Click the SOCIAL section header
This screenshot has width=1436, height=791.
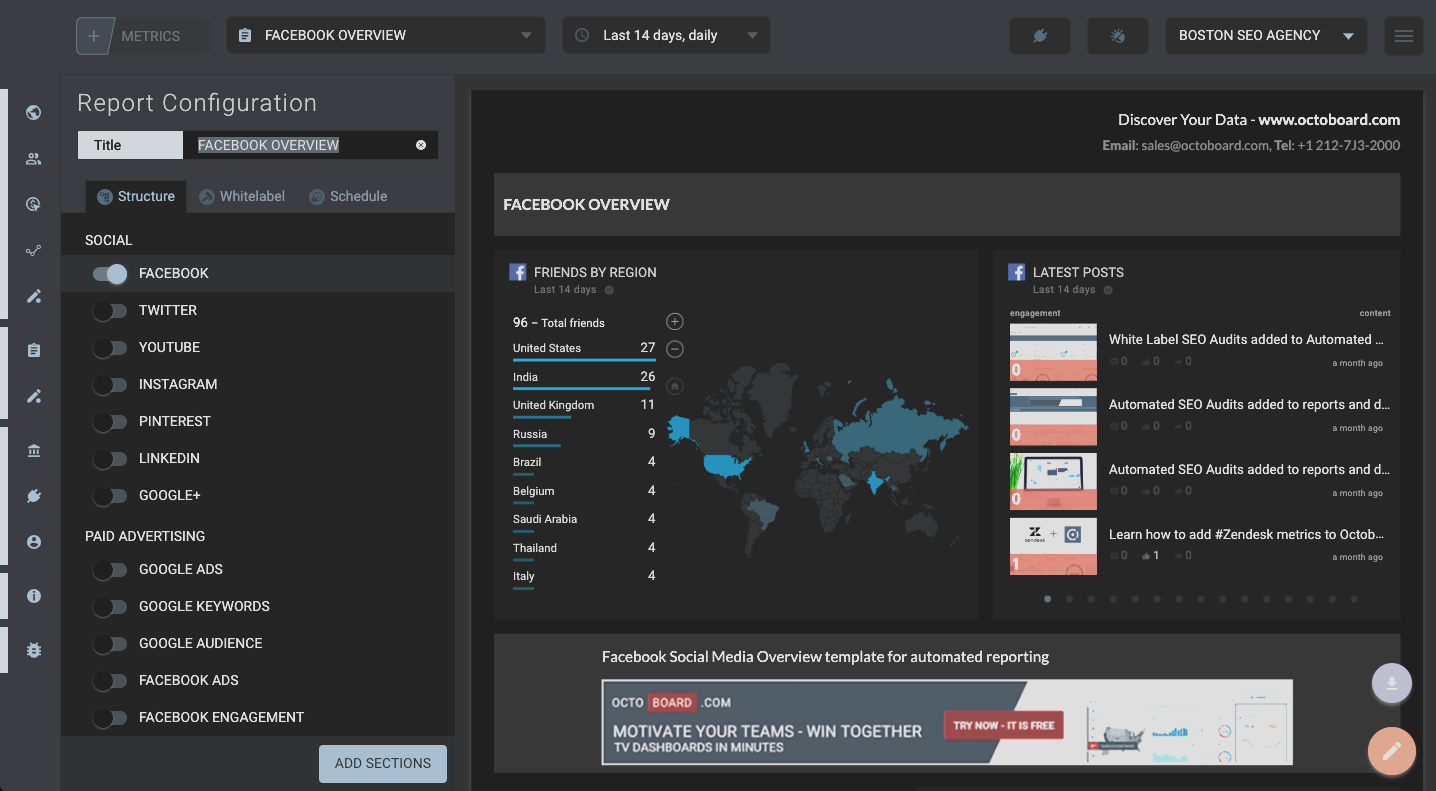point(109,240)
